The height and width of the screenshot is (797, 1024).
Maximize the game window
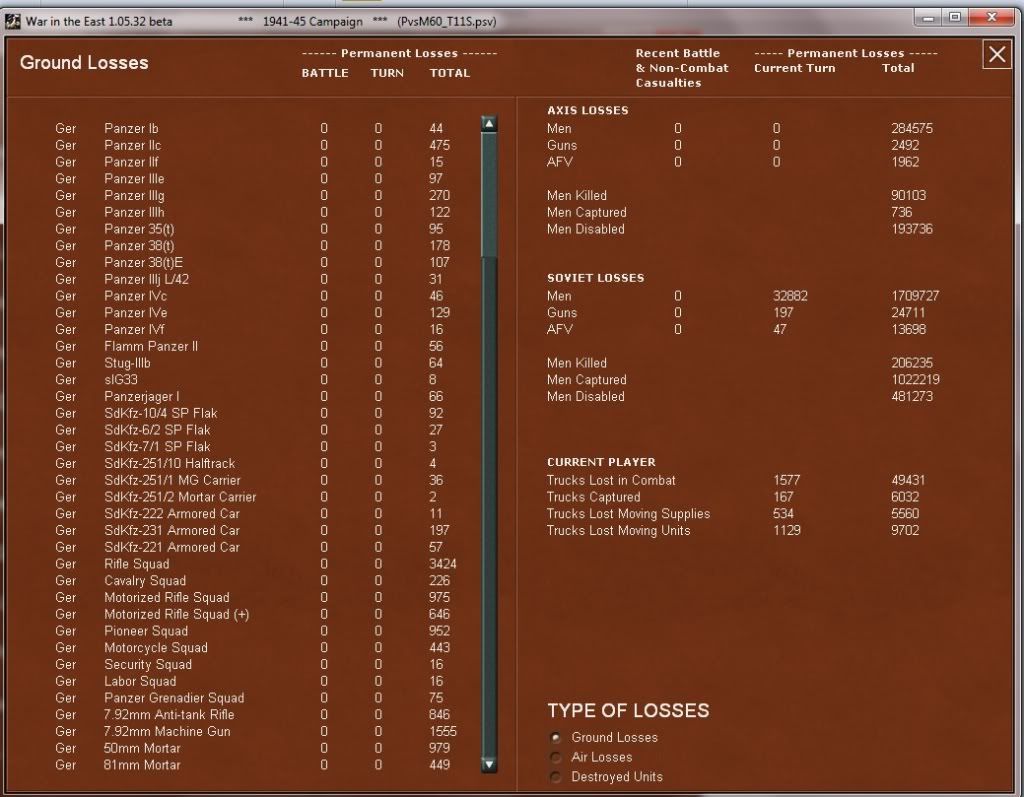957,18
